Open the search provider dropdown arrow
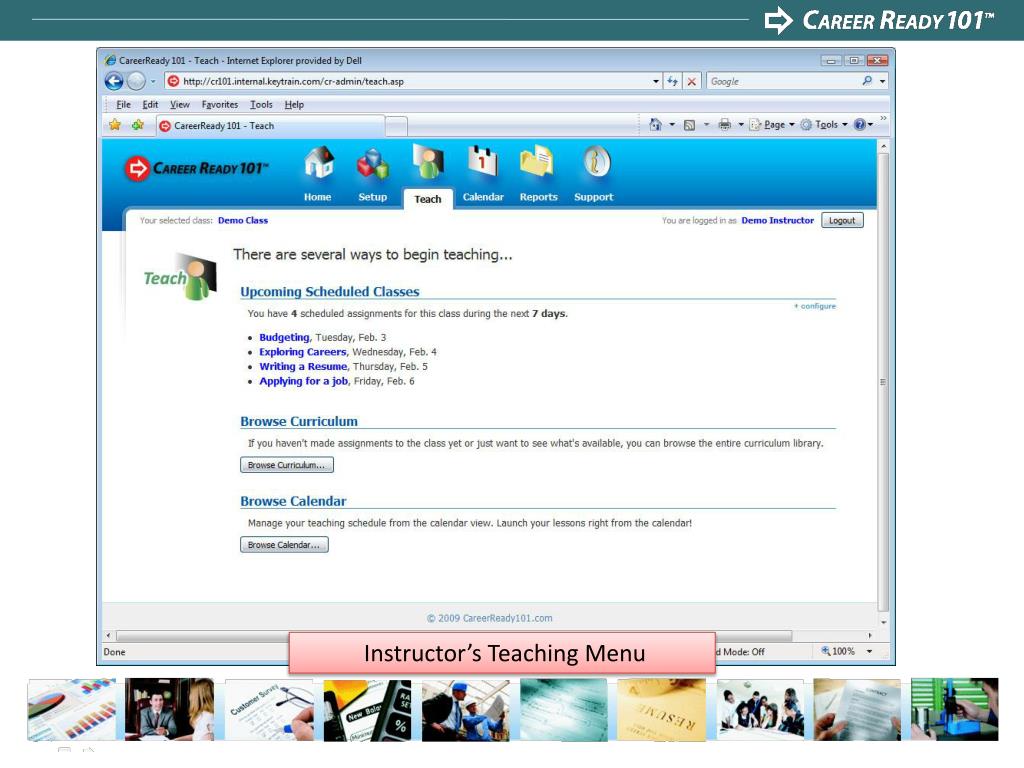The image size is (1024, 768). pos(883,82)
